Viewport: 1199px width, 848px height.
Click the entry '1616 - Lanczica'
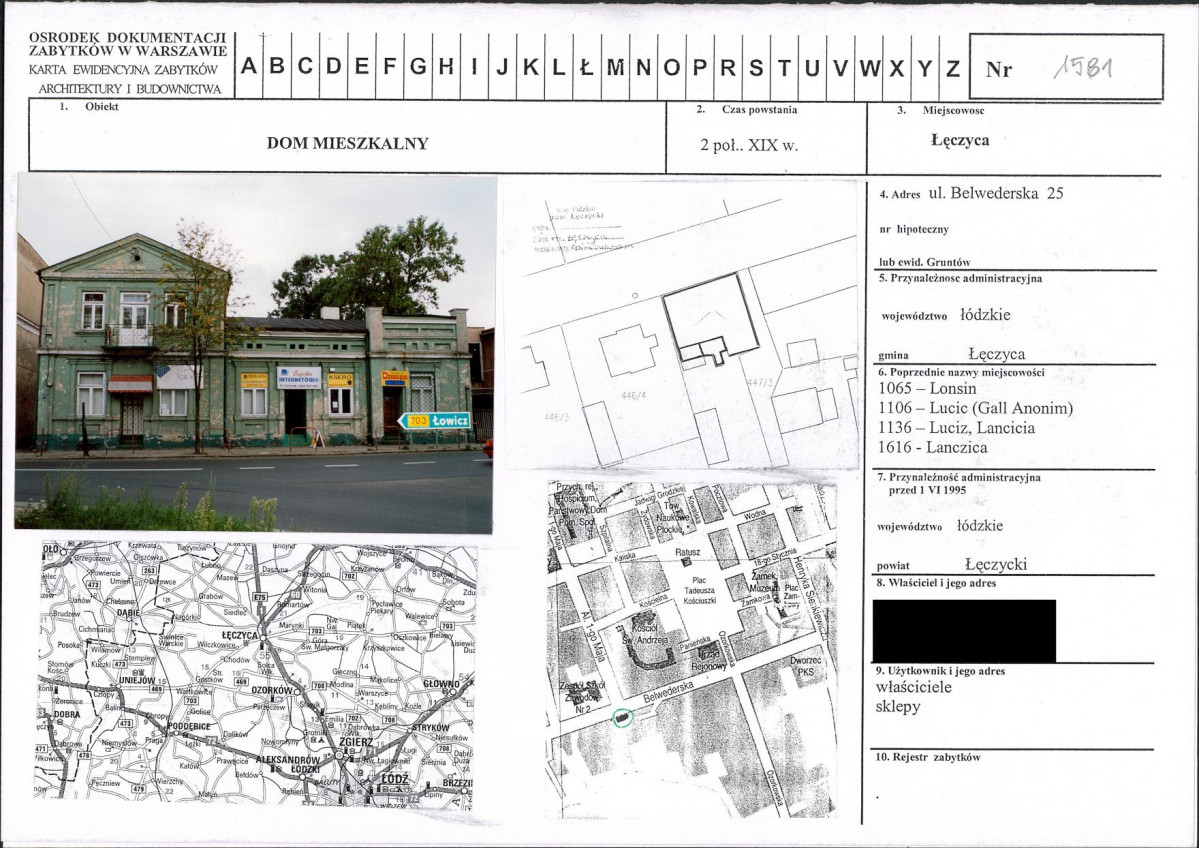[x=932, y=447]
